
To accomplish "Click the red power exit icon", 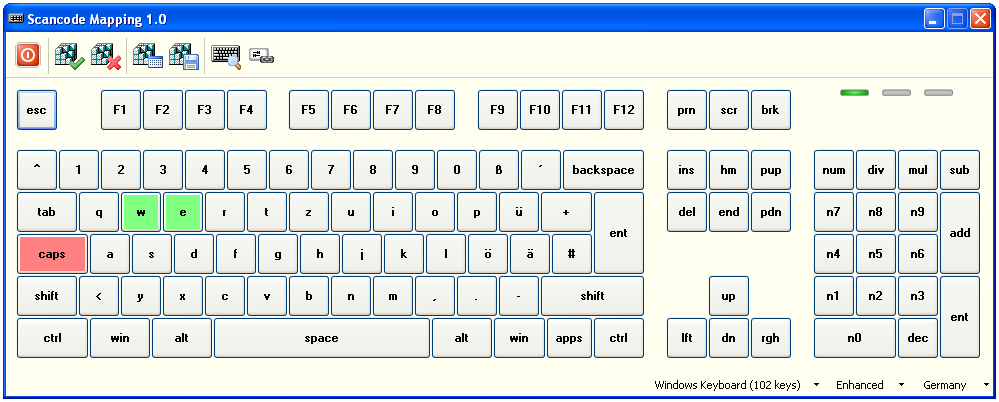I will [28, 56].
